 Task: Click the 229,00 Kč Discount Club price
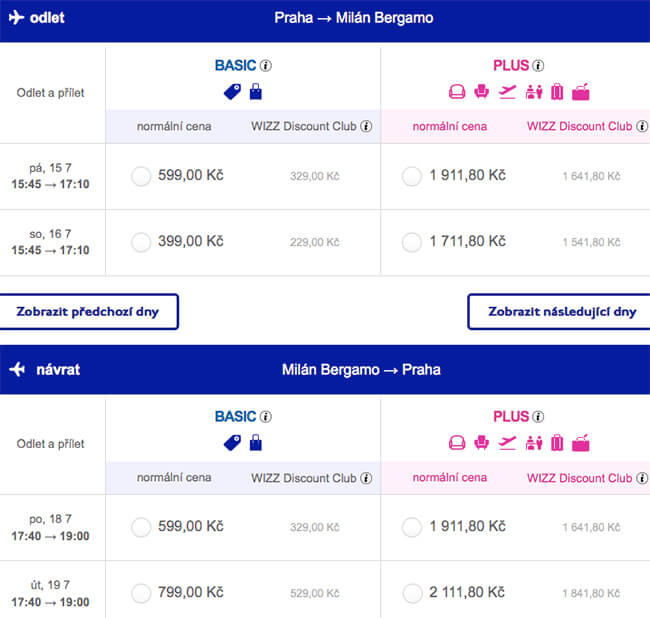315,242
